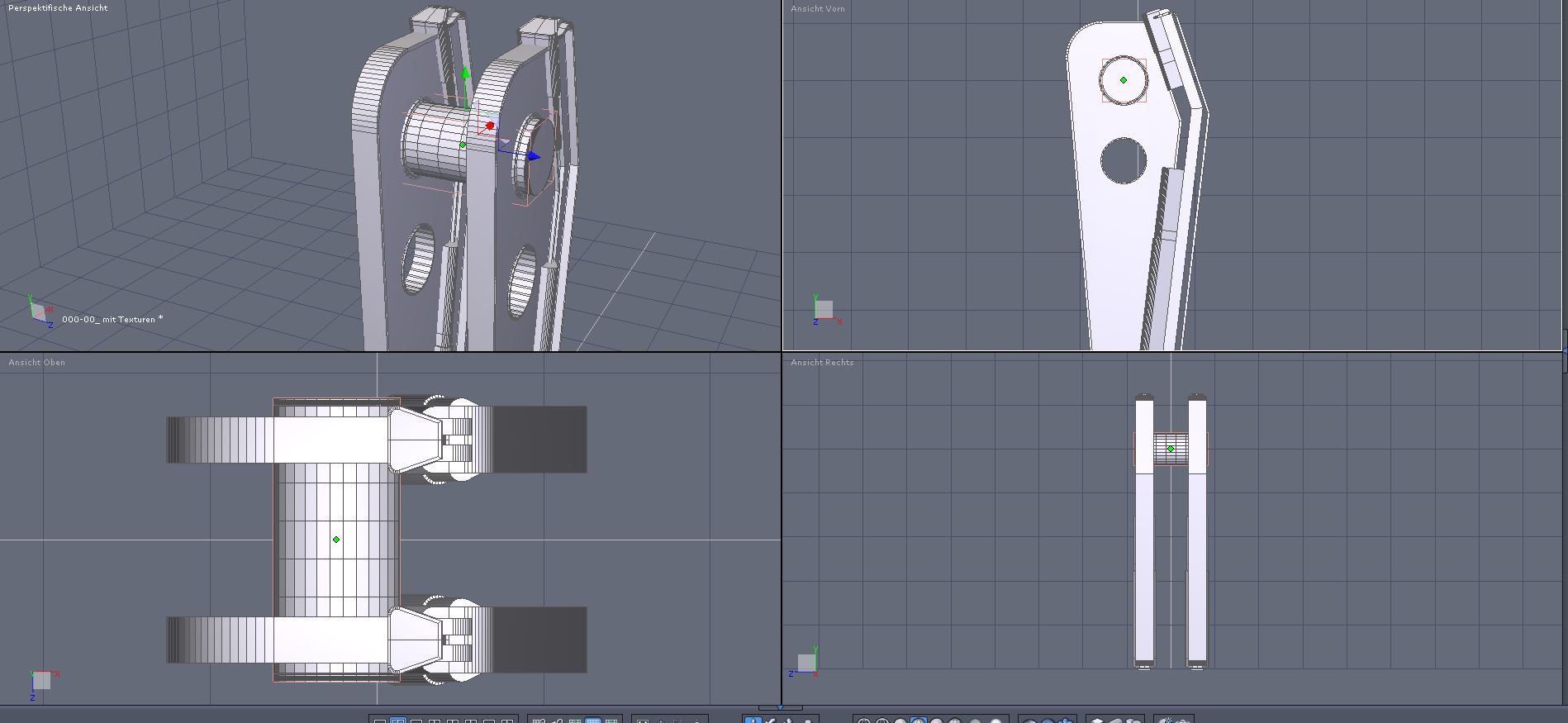The width and height of the screenshot is (1568, 723).
Task: Click the "Ansicht Vorn" viewport label
Action: click(818, 8)
